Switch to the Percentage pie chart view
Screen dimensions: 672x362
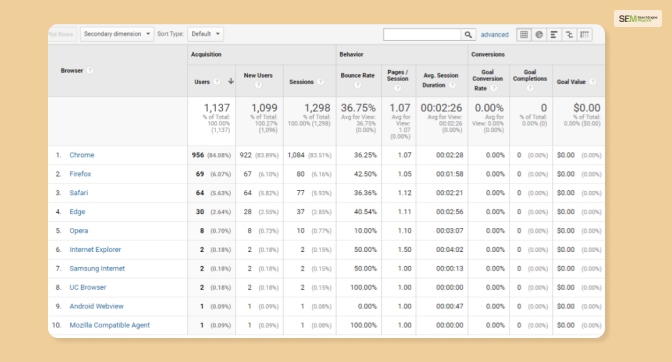point(539,35)
